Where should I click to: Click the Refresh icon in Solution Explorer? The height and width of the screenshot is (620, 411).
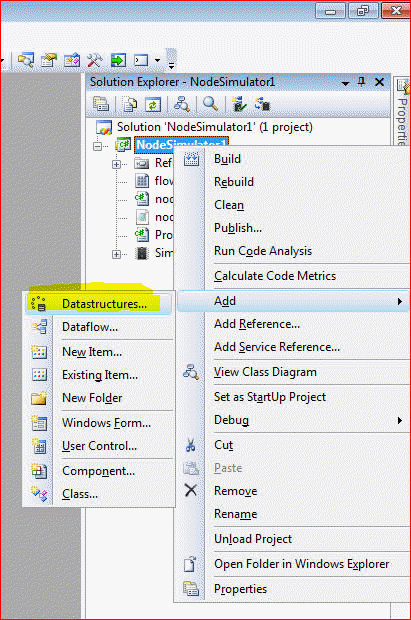[152, 105]
